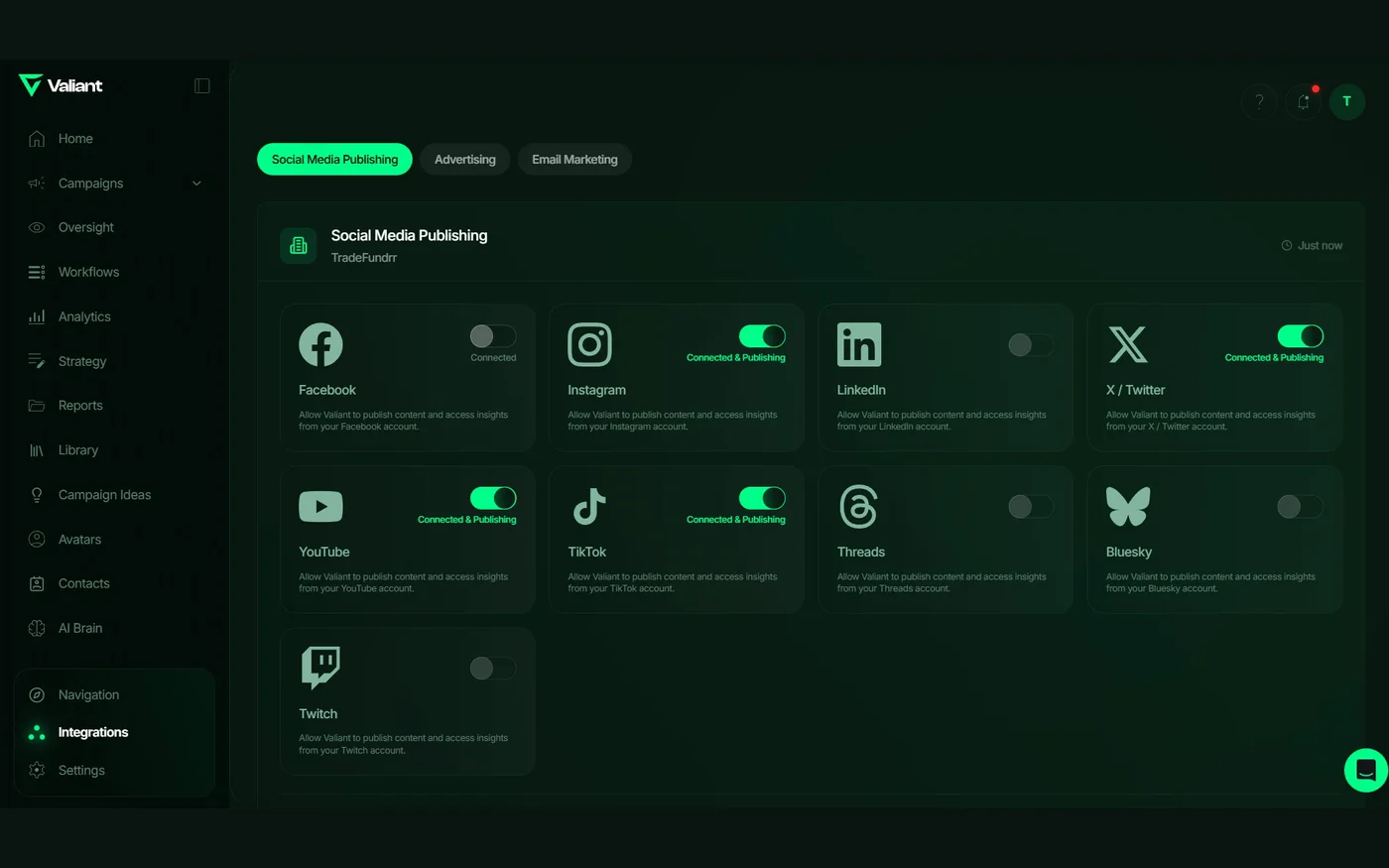This screenshot has height=868, width=1389.
Task: Click the TikTok logo icon
Action: pyautogui.click(x=589, y=507)
